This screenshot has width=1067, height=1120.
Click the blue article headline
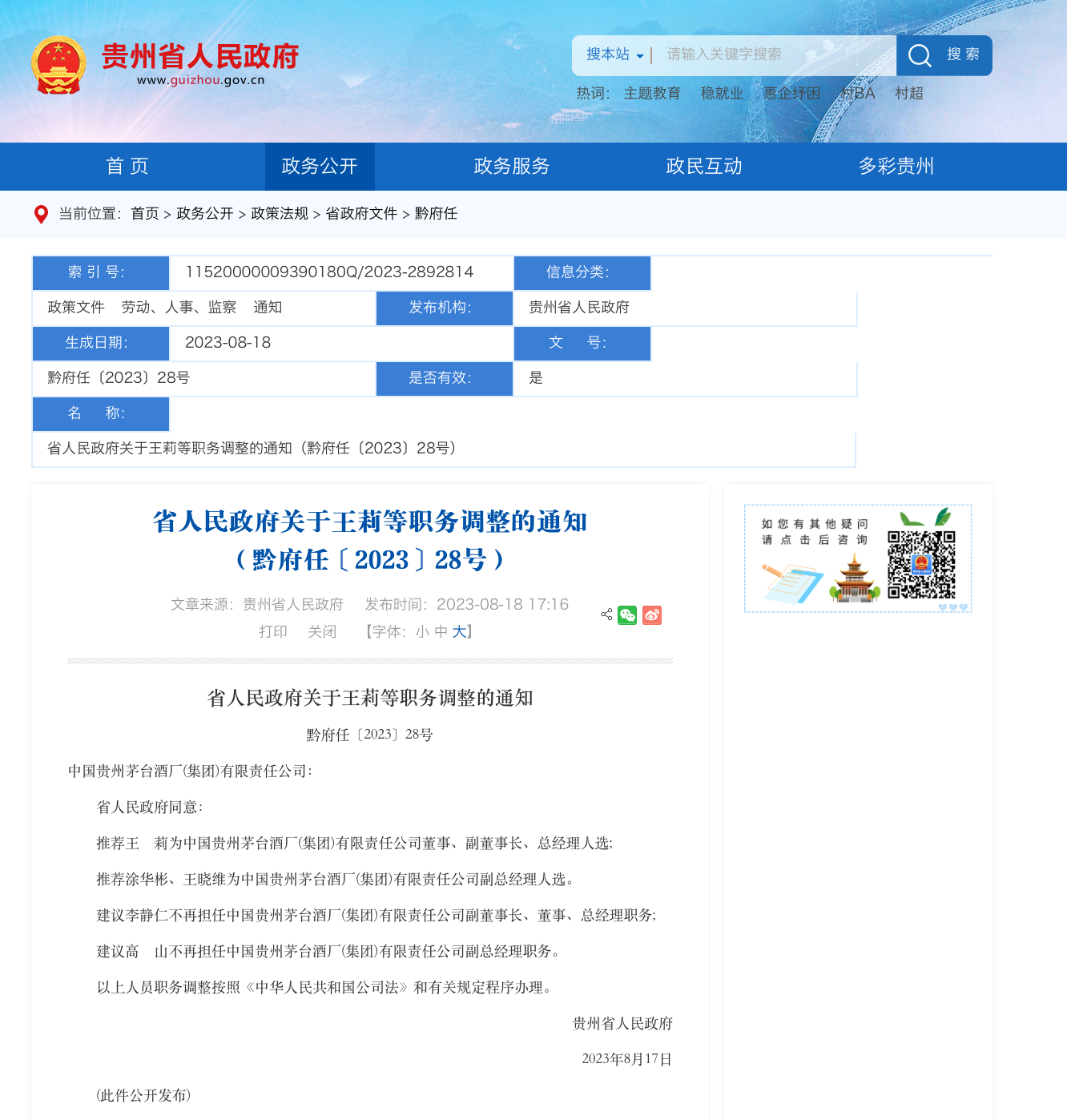(x=370, y=541)
